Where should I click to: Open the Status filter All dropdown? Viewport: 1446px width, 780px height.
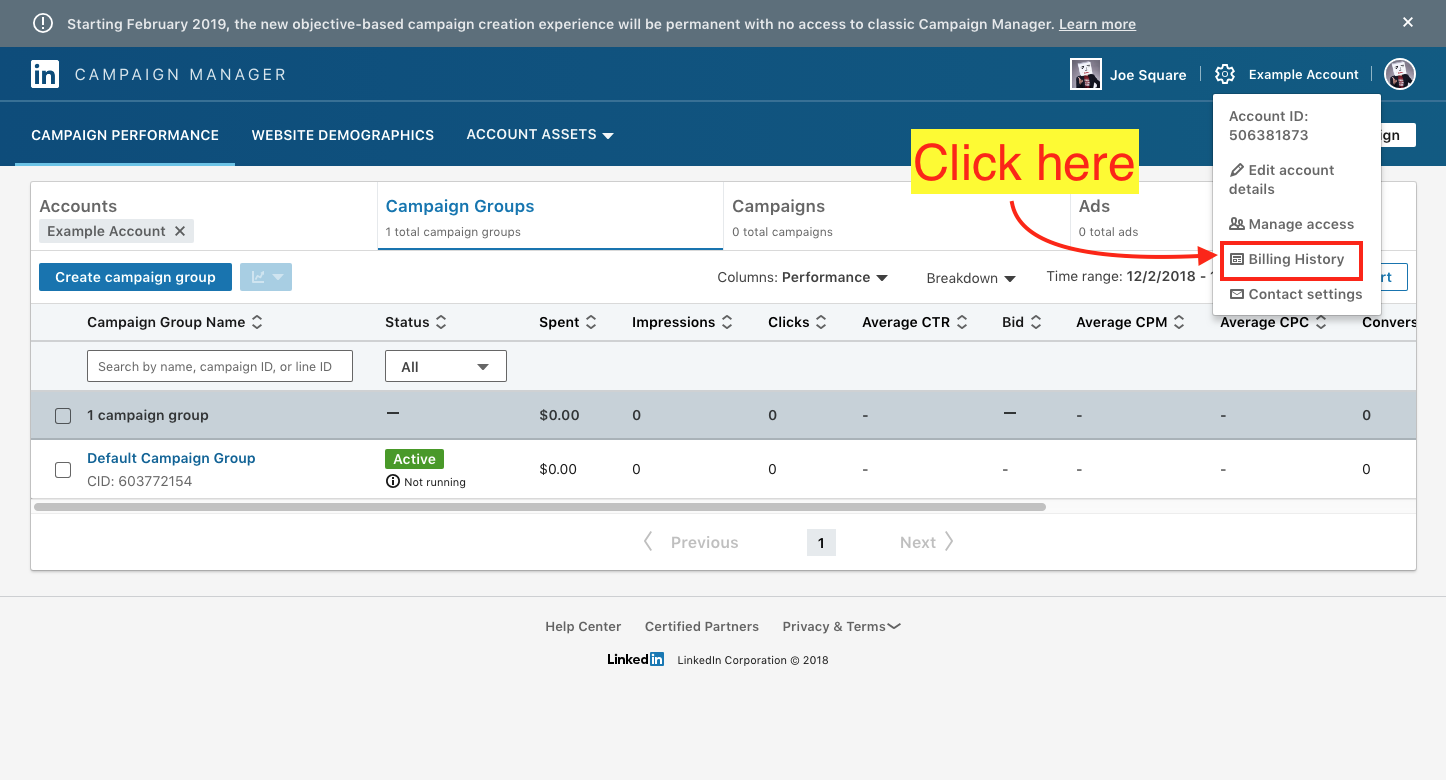click(446, 366)
